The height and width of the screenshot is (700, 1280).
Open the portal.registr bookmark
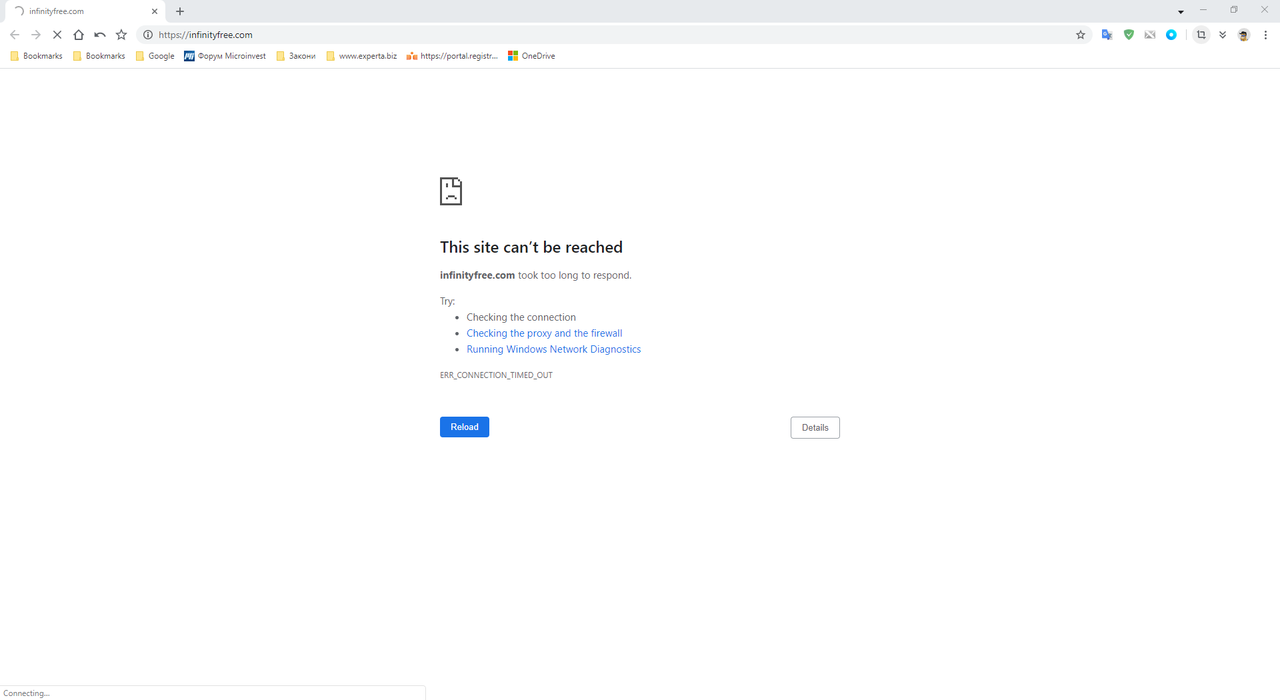pos(452,56)
